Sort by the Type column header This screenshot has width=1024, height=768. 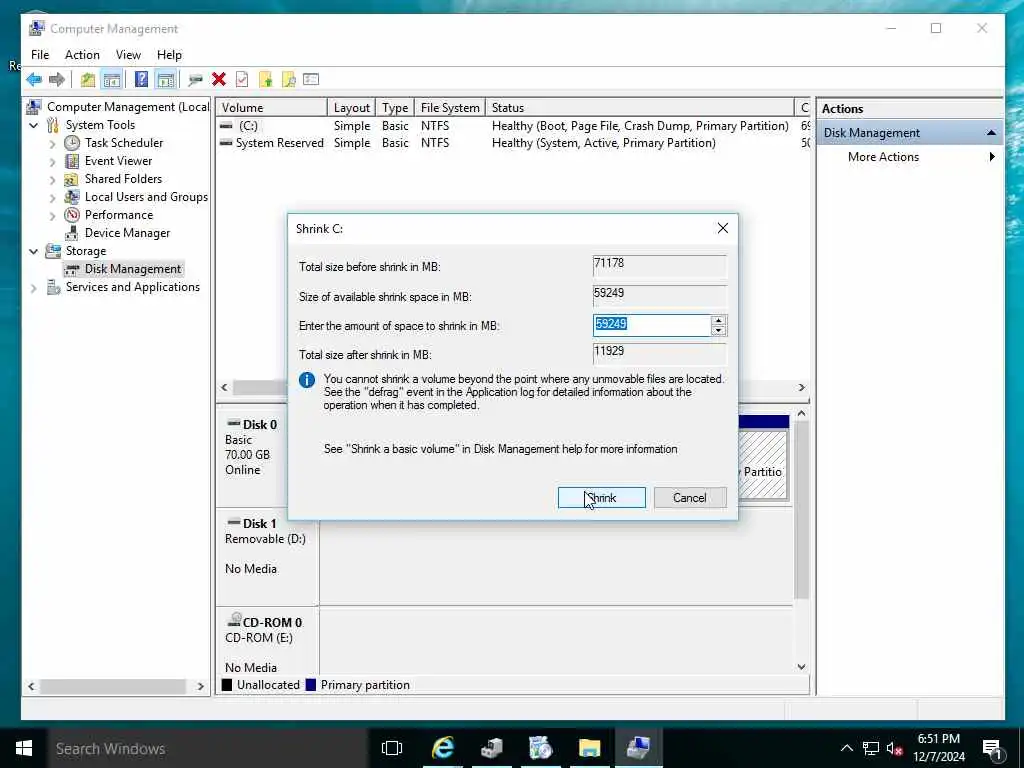click(x=395, y=108)
